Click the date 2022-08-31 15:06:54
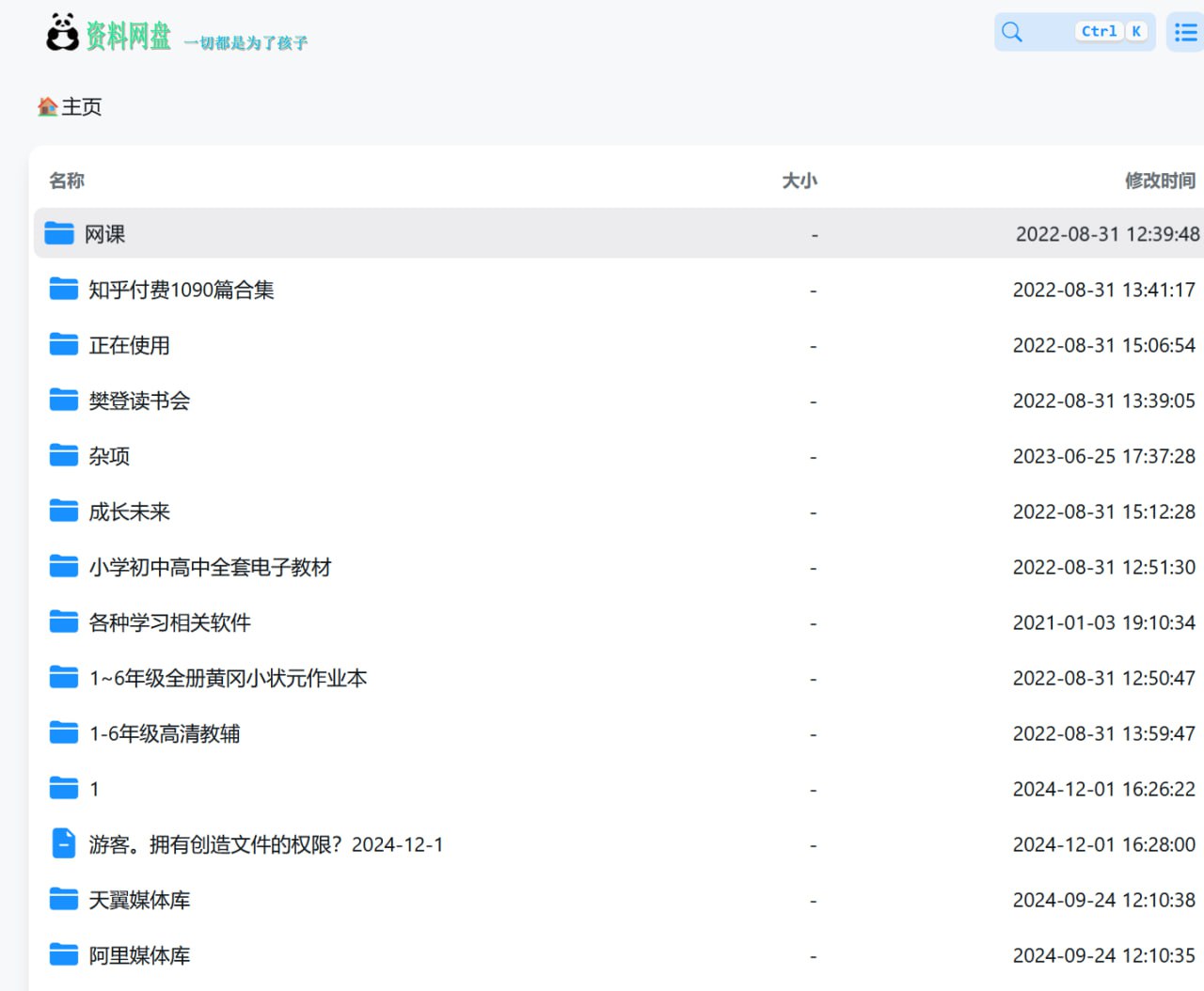This screenshot has width=1204, height=991. [x=1103, y=345]
